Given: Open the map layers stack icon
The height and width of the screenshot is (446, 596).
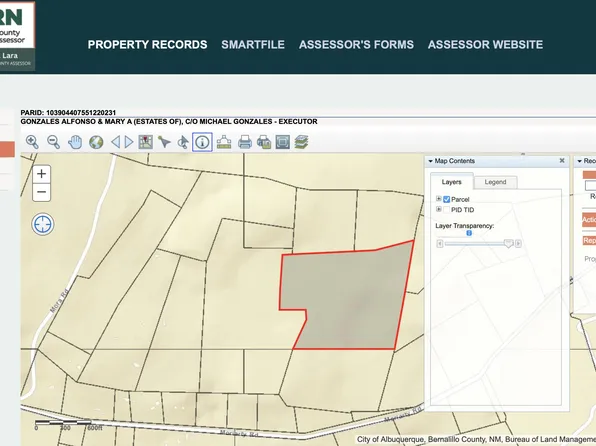Looking at the screenshot, I should pos(301,142).
